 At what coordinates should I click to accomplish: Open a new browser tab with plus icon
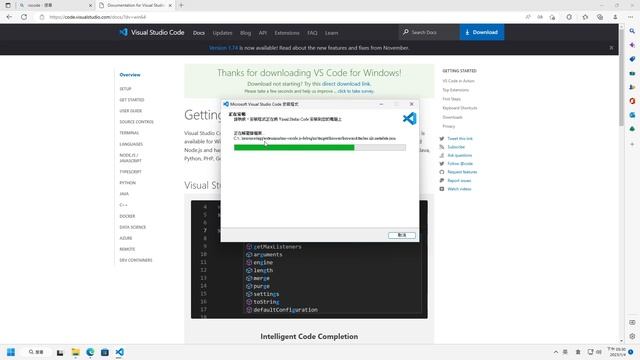point(181,5)
